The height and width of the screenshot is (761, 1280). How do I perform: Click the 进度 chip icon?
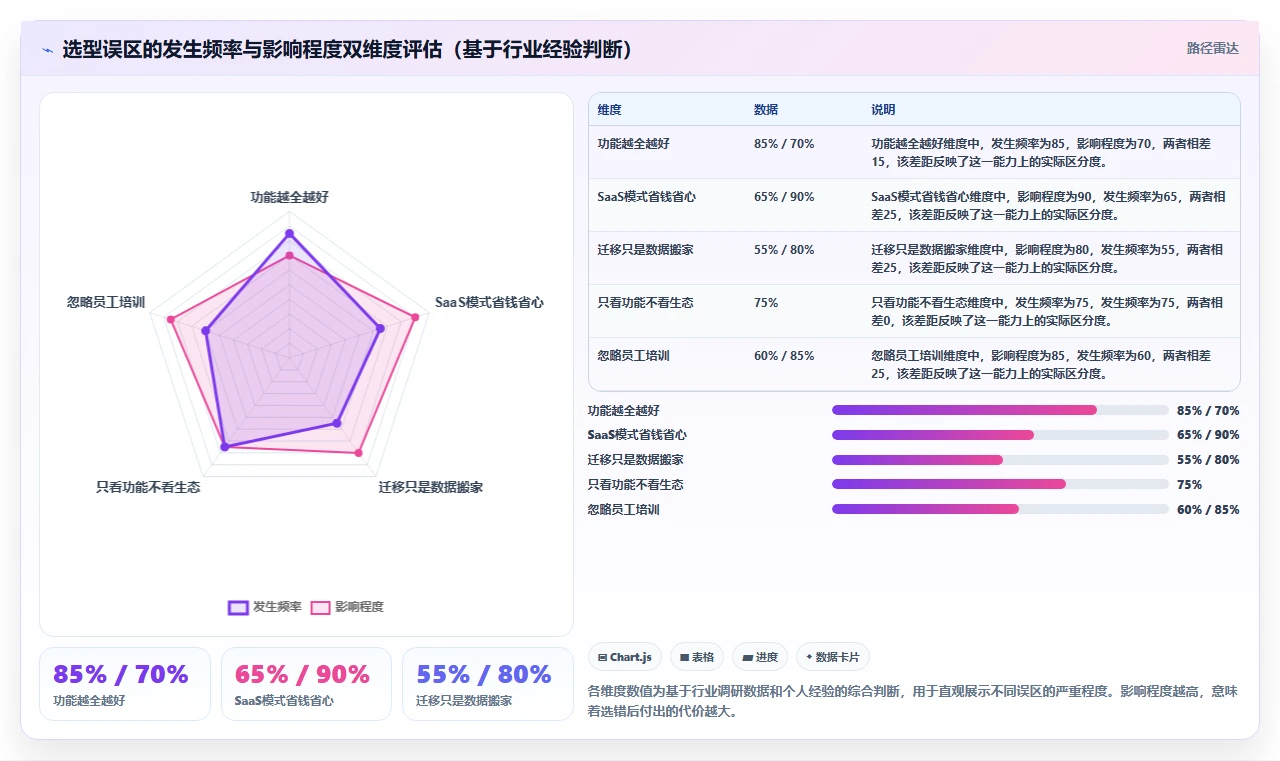click(x=747, y=657)
